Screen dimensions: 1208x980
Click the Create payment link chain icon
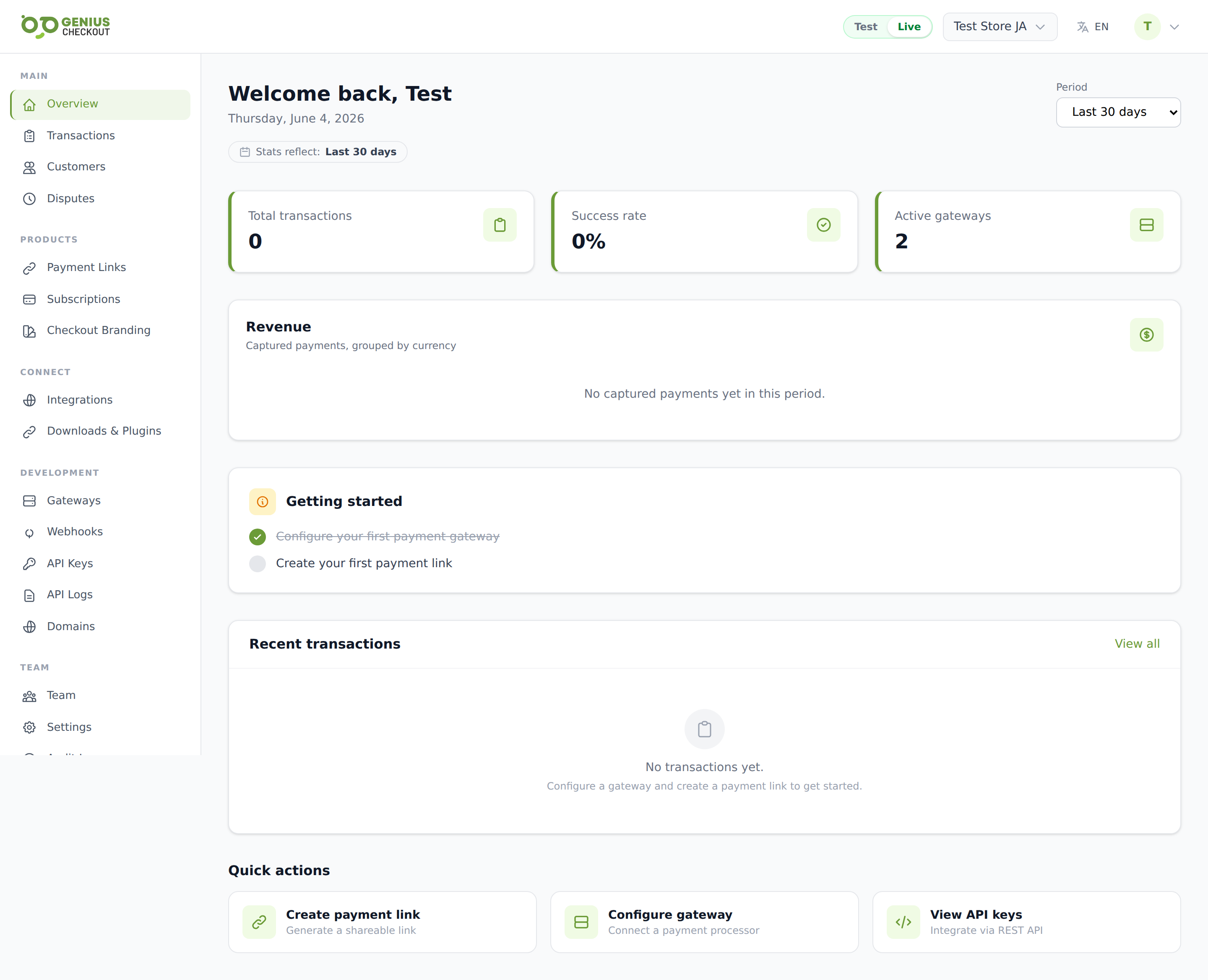coord(259,922)
